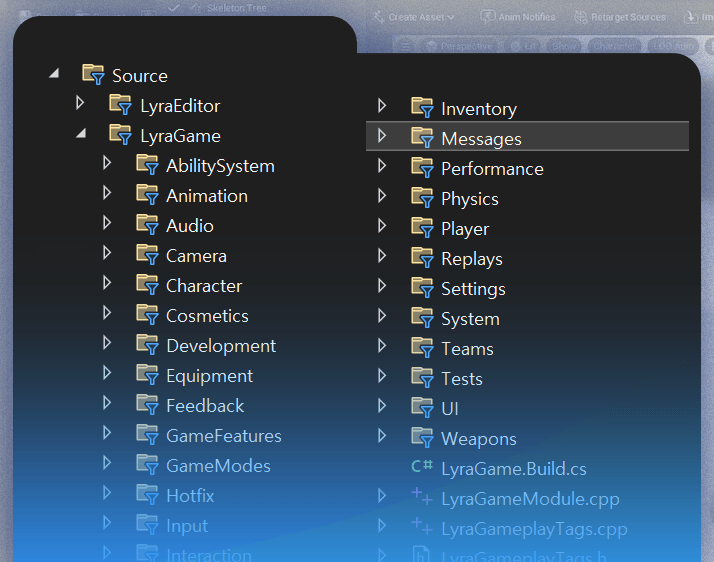714x562 pixels.
Task: Expand the Physics folder arrow
Action: coord(382,196)
